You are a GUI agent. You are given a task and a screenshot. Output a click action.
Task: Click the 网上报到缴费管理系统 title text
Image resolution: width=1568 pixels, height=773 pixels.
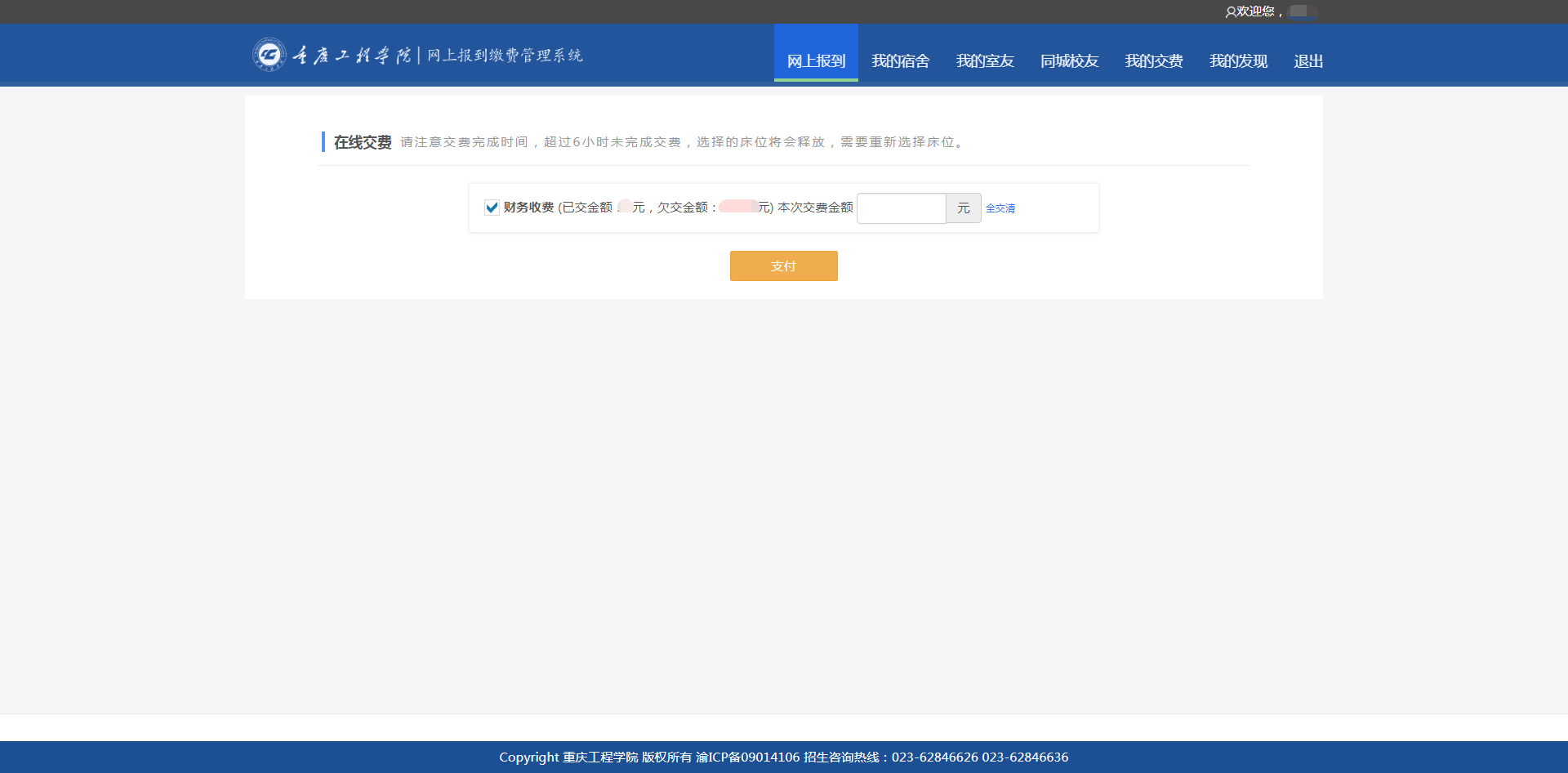click(x=505, y=56)
